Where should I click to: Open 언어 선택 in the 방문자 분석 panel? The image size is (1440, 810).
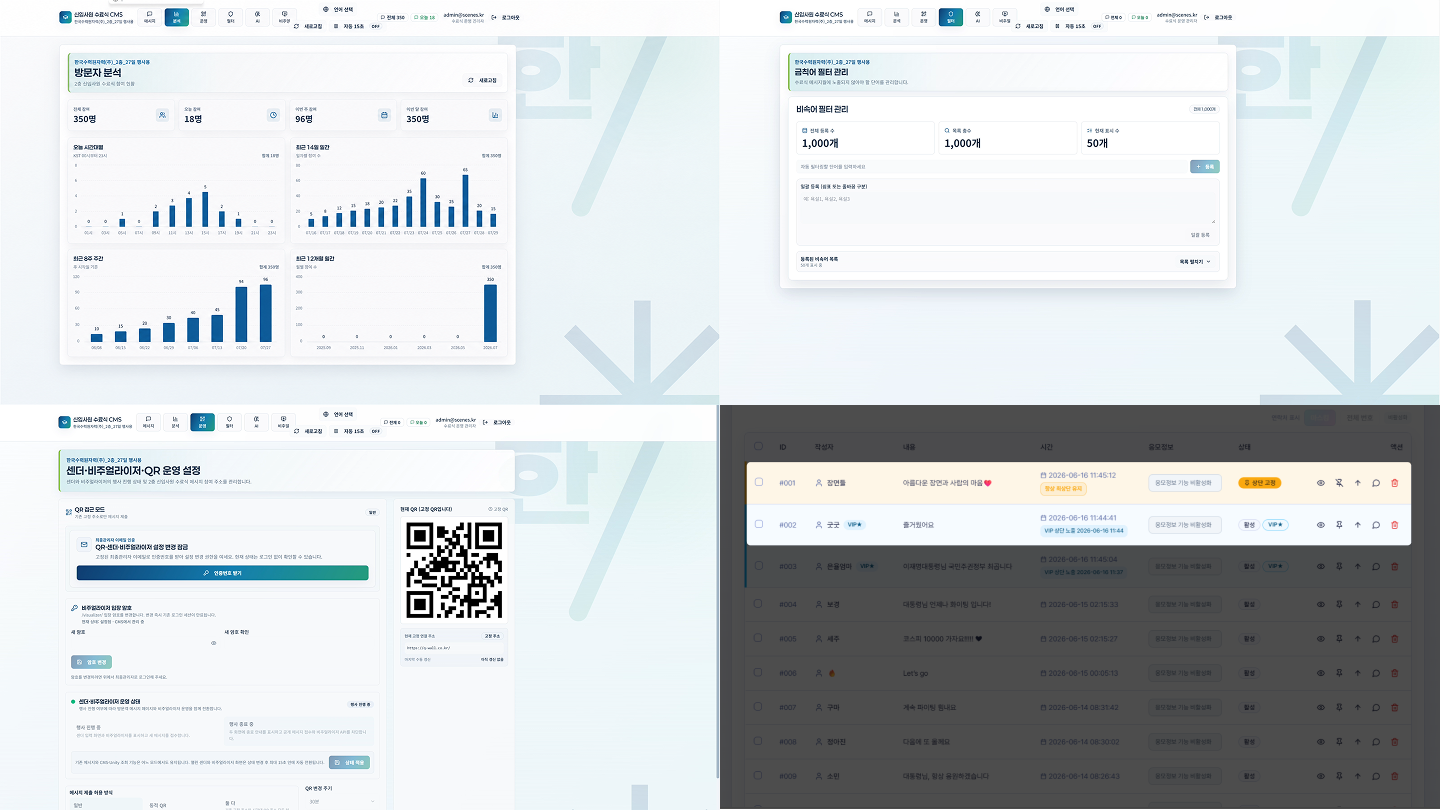coord(339,9)
